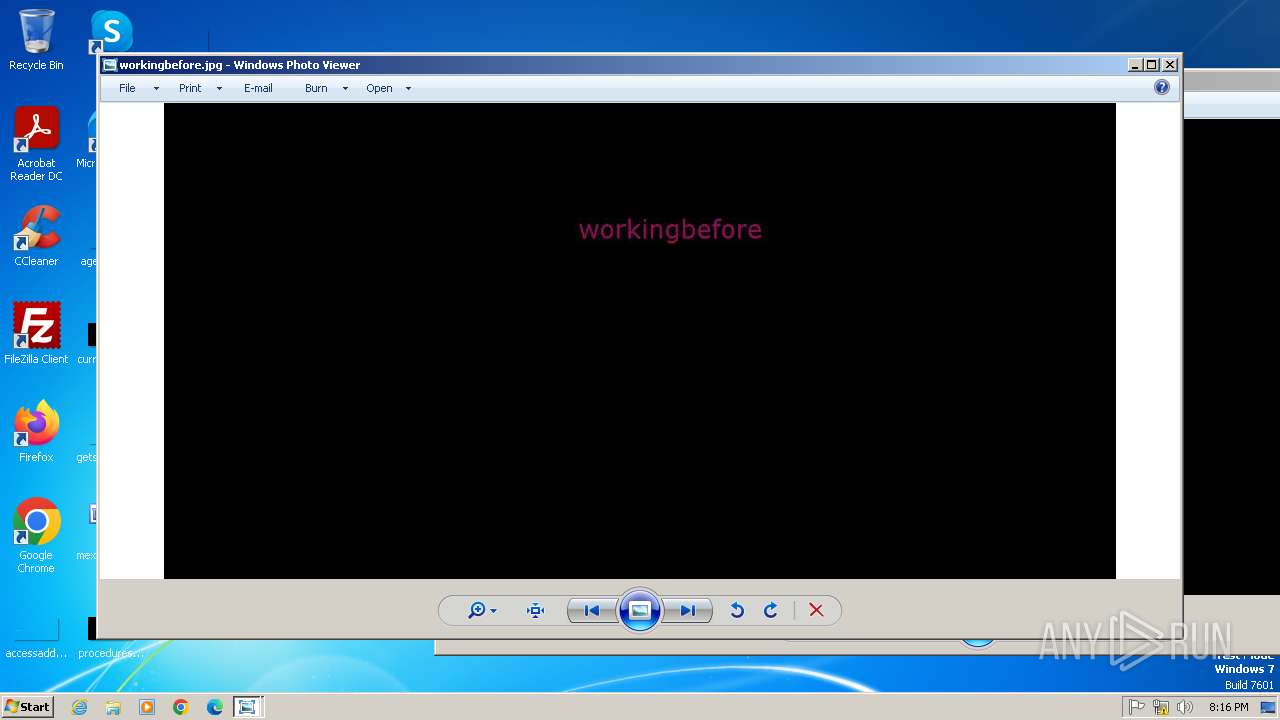Viewport: 1280px width, 720px height.
Task: Select the FileZilla Client desktop icon
Action: 36,333
